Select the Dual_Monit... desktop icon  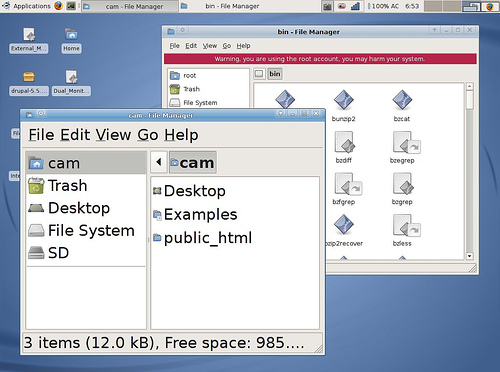tap(71, 83)
